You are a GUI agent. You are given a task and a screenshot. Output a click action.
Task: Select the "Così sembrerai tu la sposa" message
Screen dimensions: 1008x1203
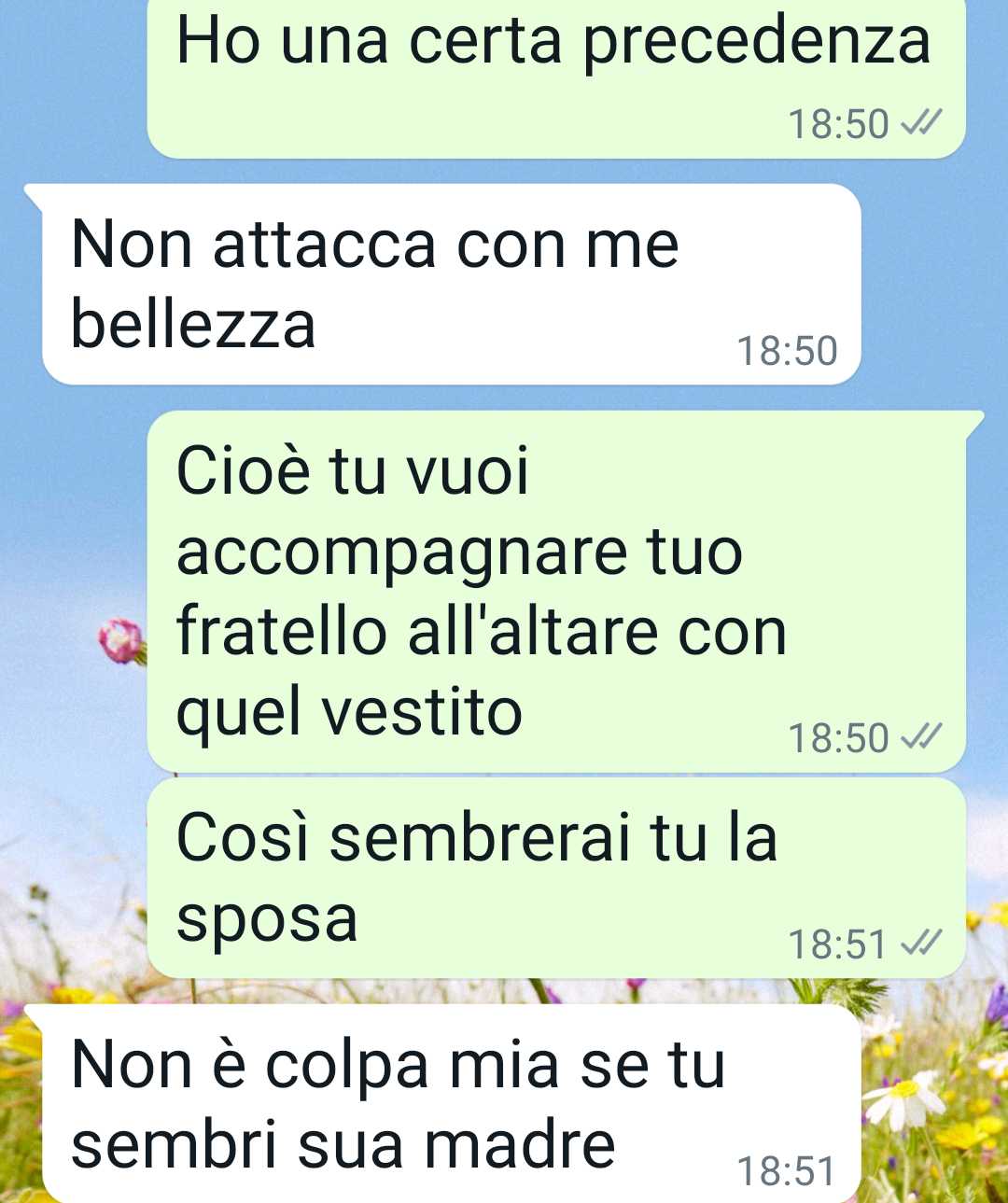coord(556,878)
